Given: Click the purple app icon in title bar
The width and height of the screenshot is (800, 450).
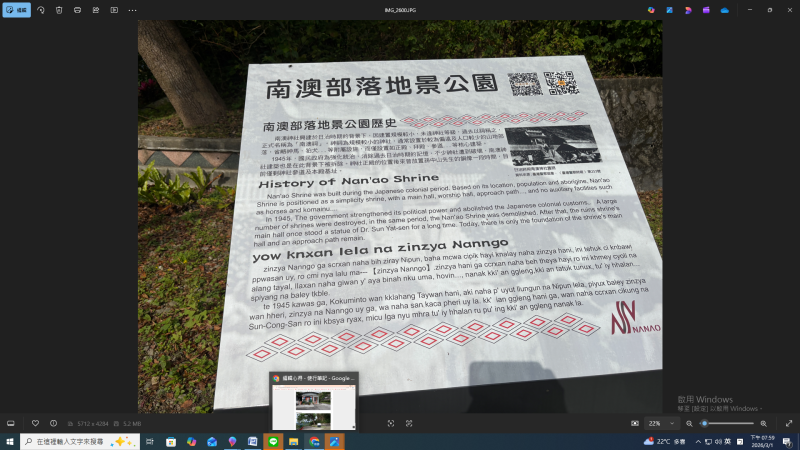Looking at the screenshot, I should click(x=706, y=10).
